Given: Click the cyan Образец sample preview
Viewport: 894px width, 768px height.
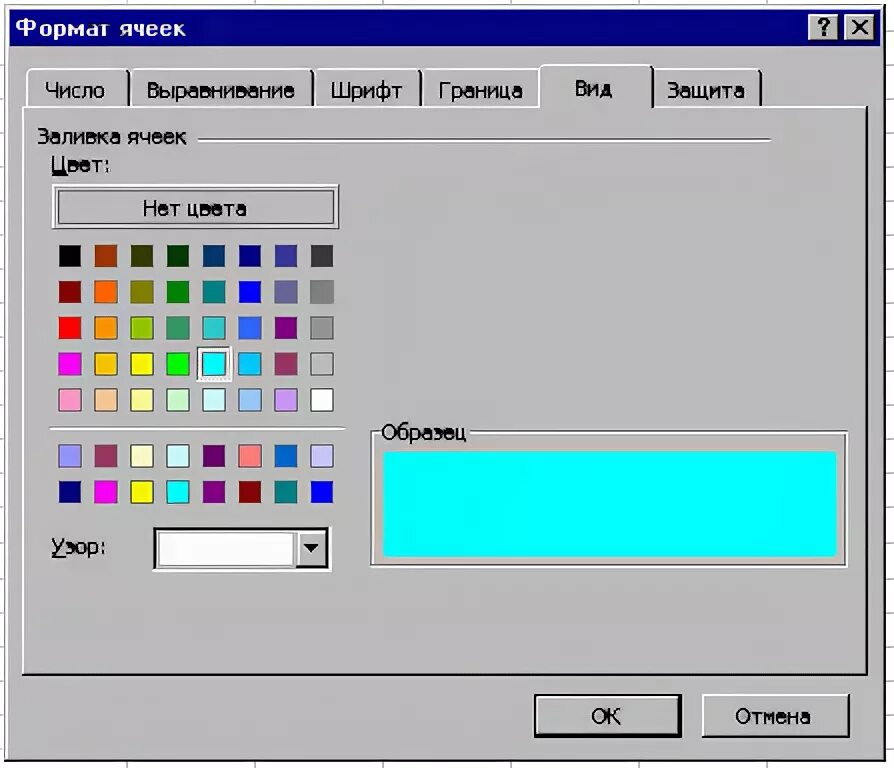Looking at the screenshot, I should 609,503.
